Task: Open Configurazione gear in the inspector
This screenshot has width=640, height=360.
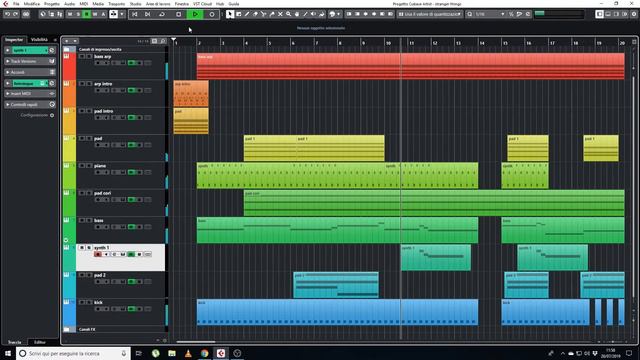Action: point(52,116)
